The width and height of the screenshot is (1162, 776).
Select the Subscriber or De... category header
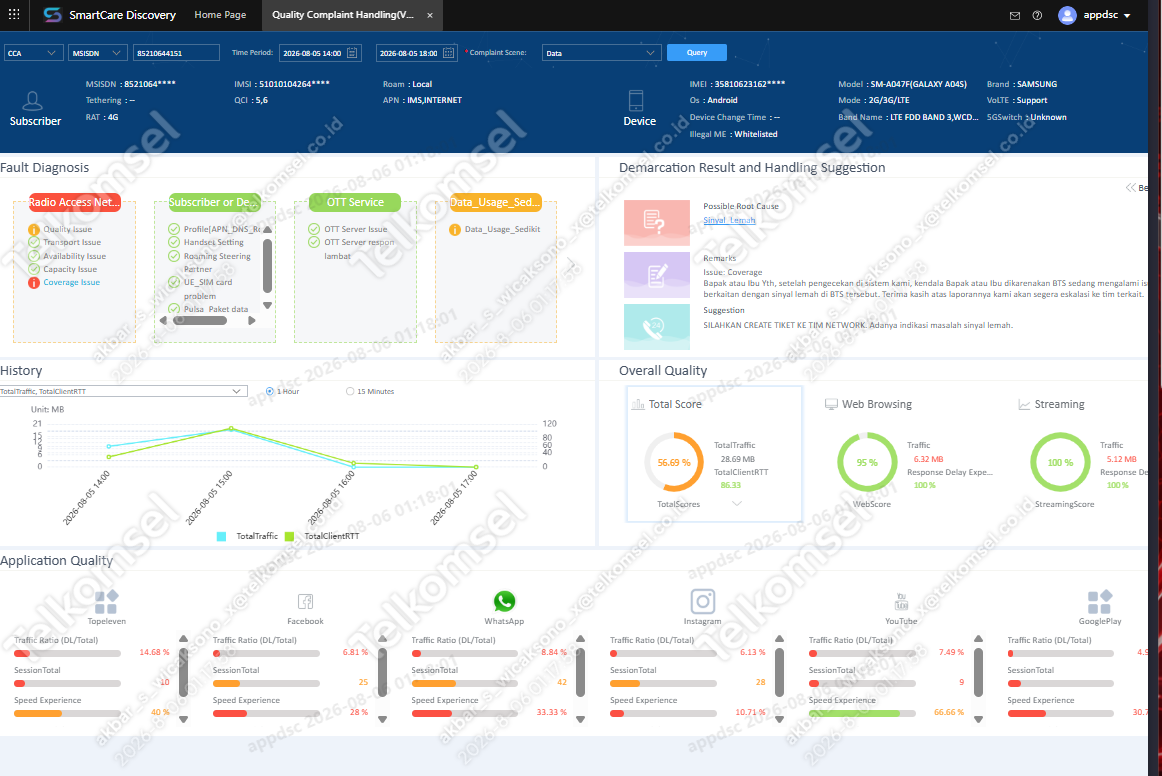214,202
